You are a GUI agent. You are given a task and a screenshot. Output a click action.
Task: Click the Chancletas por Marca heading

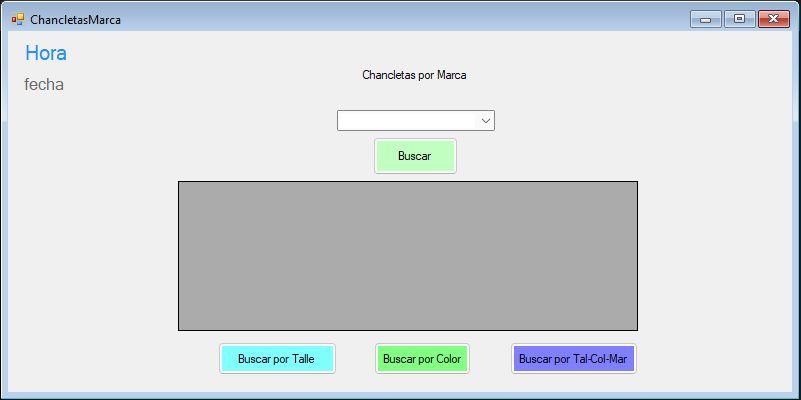click(414, 75)
